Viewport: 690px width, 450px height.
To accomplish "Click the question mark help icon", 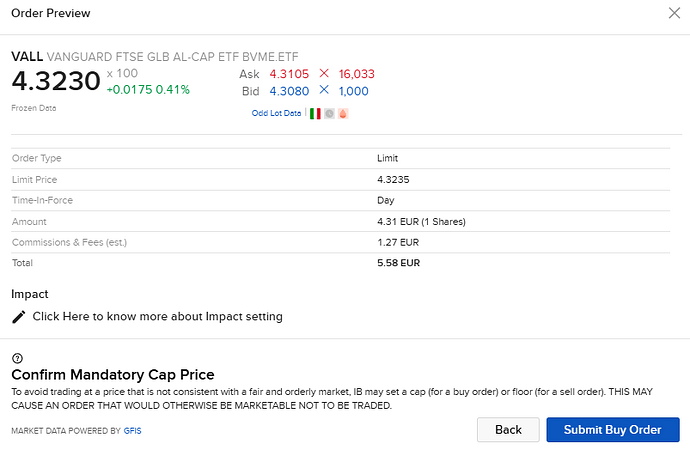I will coord(17,358).
